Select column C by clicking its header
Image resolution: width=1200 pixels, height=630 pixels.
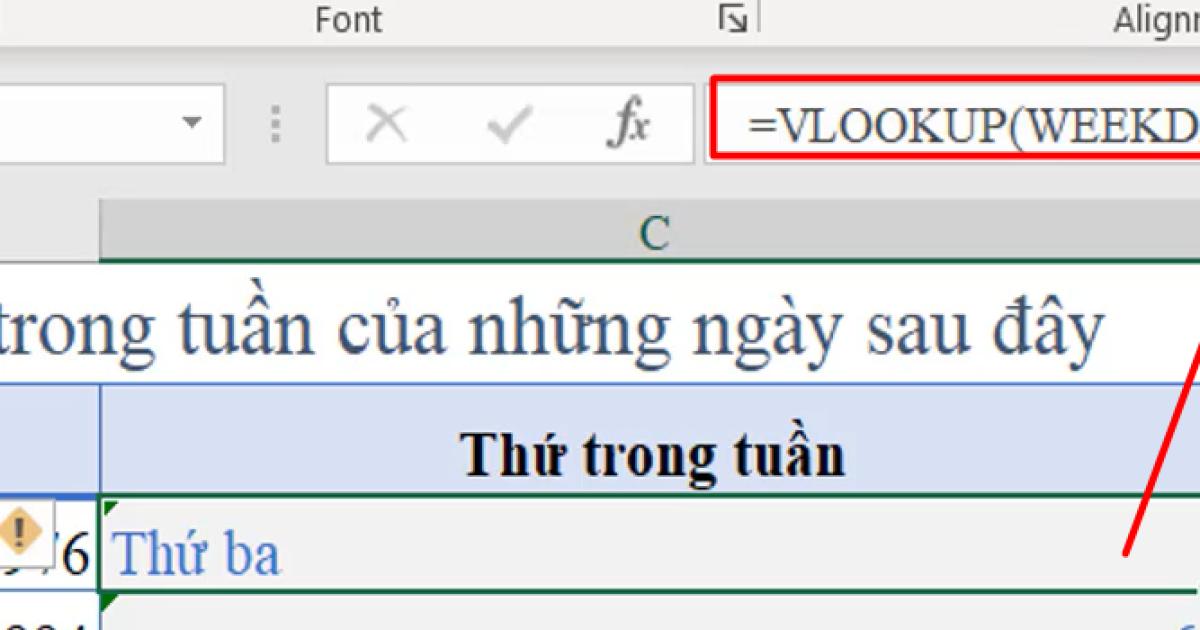[x=651, y=231]
